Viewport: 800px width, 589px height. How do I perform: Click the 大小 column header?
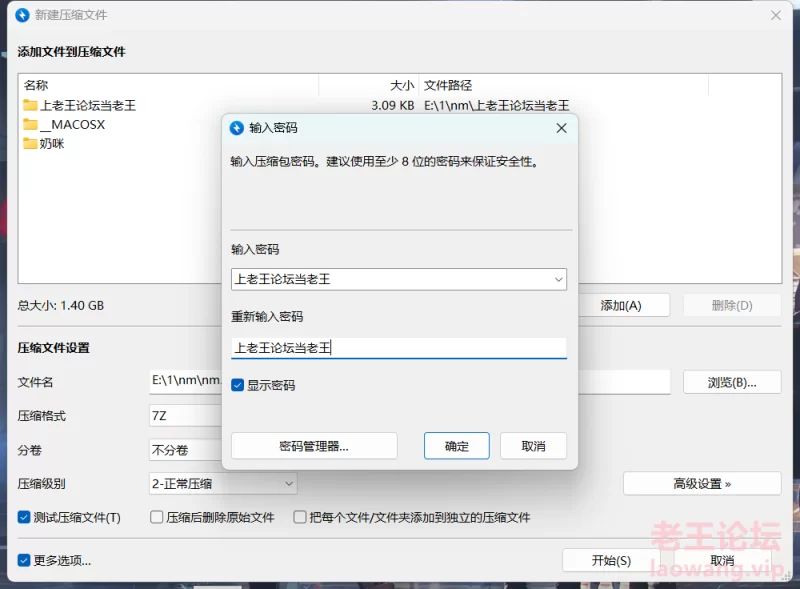tap(369, 85)
